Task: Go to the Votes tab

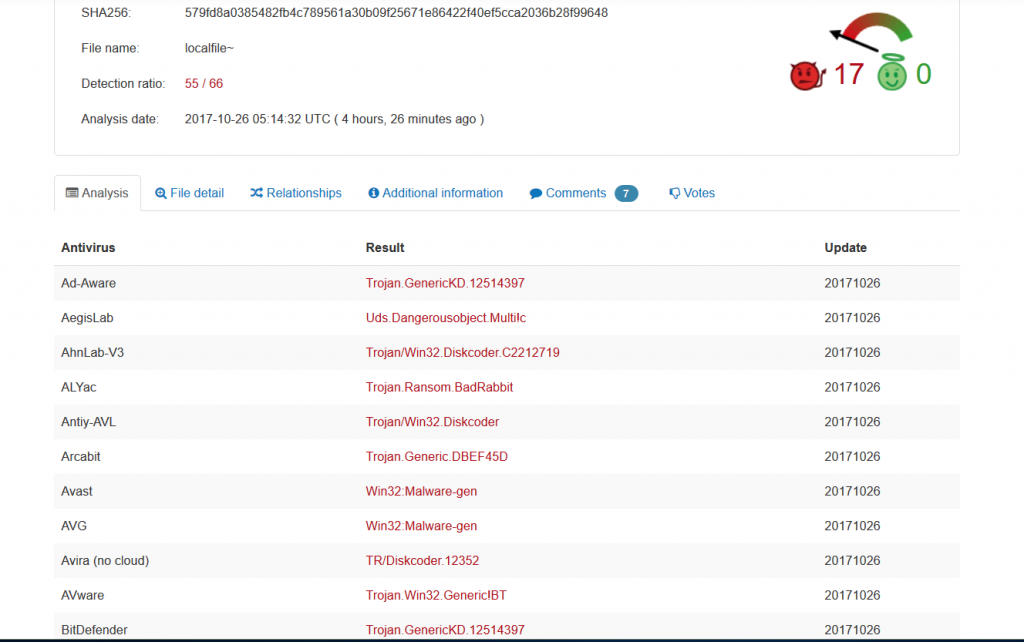Action: click(x=692, y=193)
